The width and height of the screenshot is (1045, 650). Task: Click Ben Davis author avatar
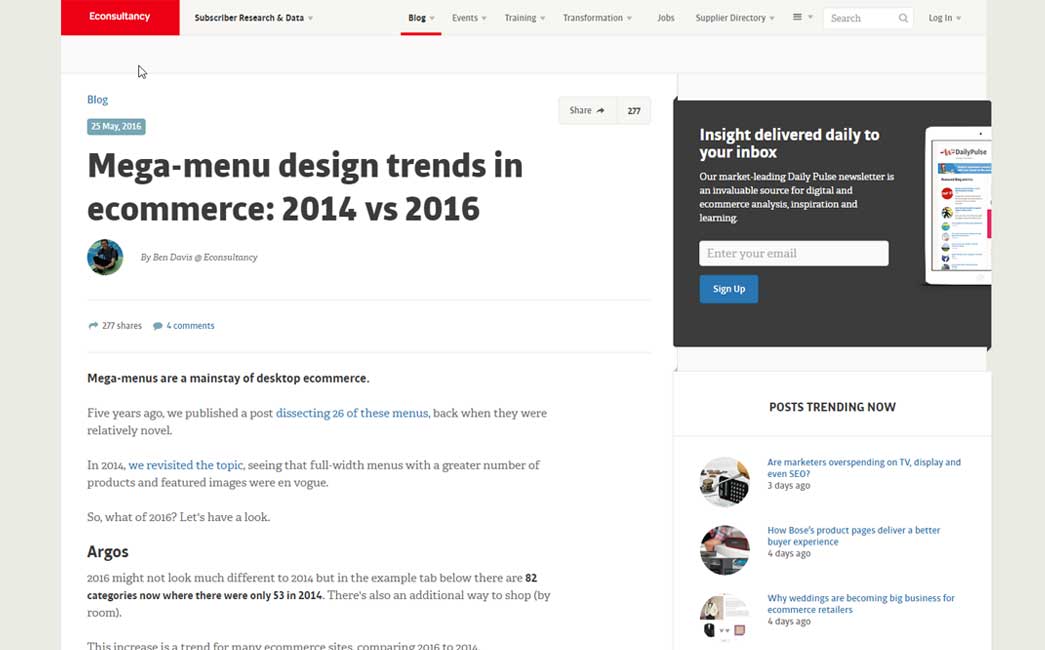(105, 257)
